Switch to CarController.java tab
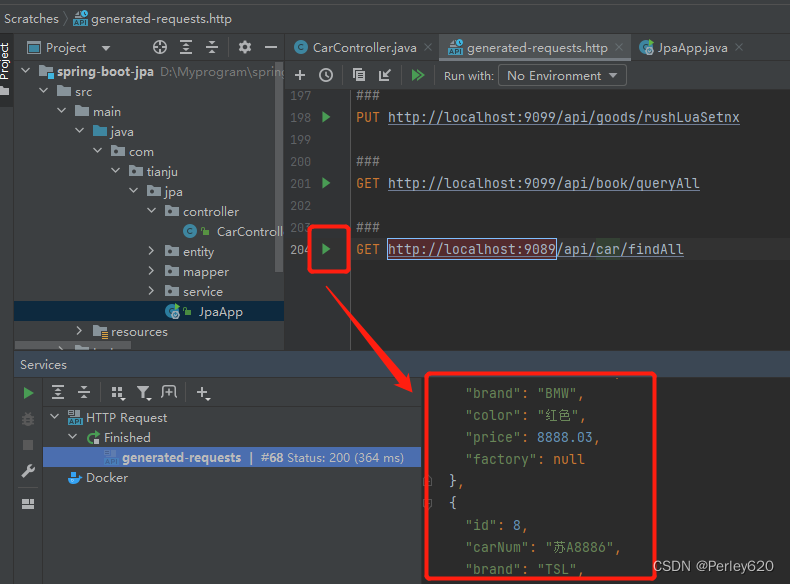 click(x=358, y=48)
